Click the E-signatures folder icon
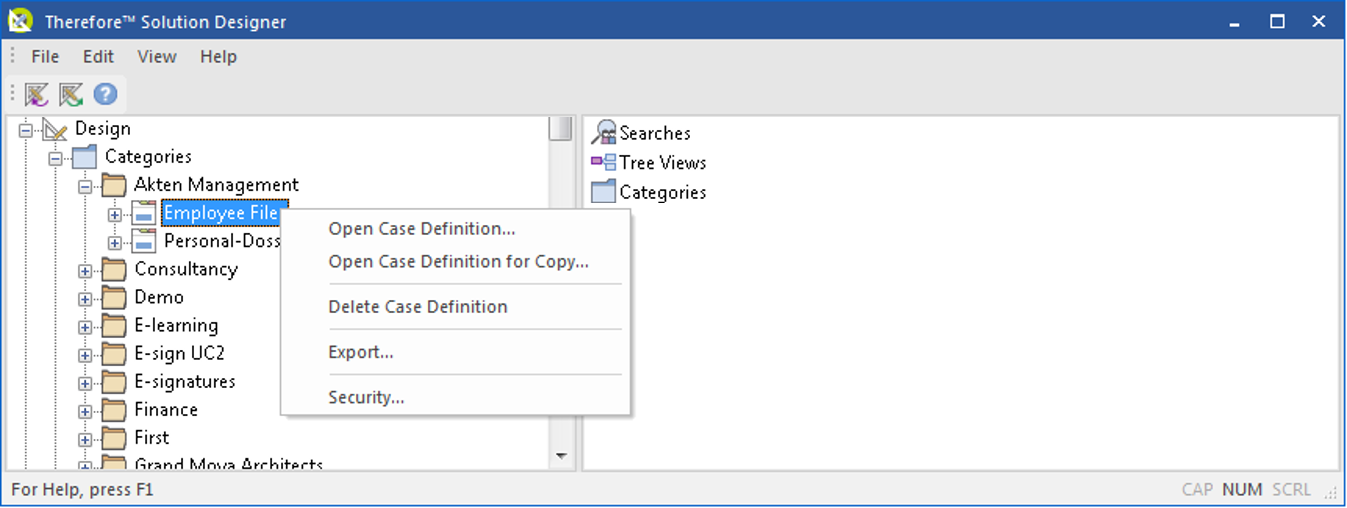 coord(114,381)
